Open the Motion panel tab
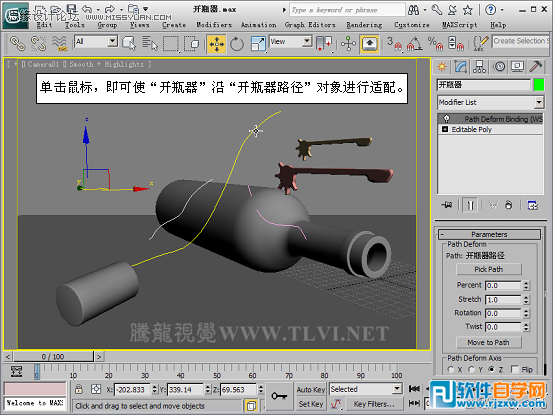The image size is (553, 415). coord(499,66)
